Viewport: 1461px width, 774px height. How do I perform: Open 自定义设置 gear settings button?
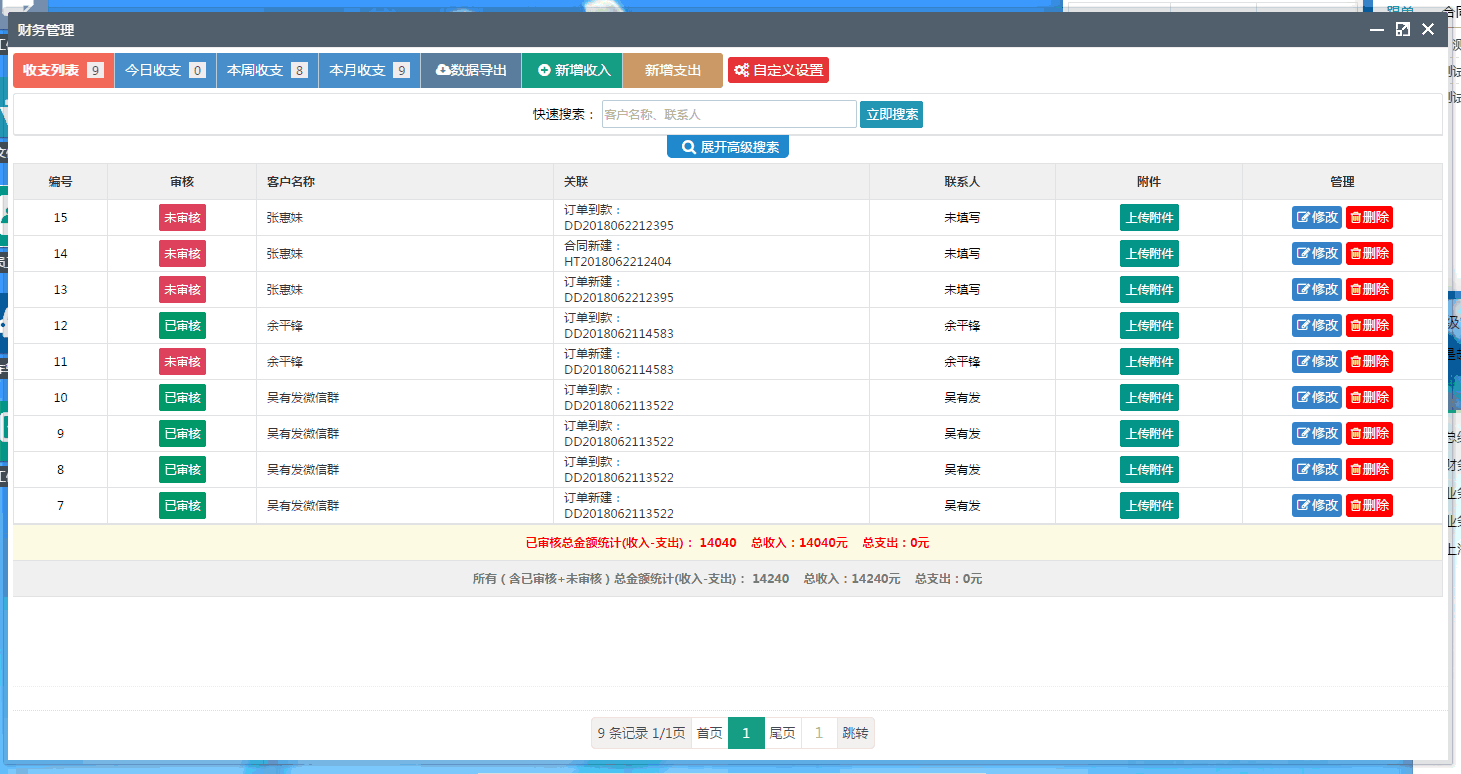[778, 71]
